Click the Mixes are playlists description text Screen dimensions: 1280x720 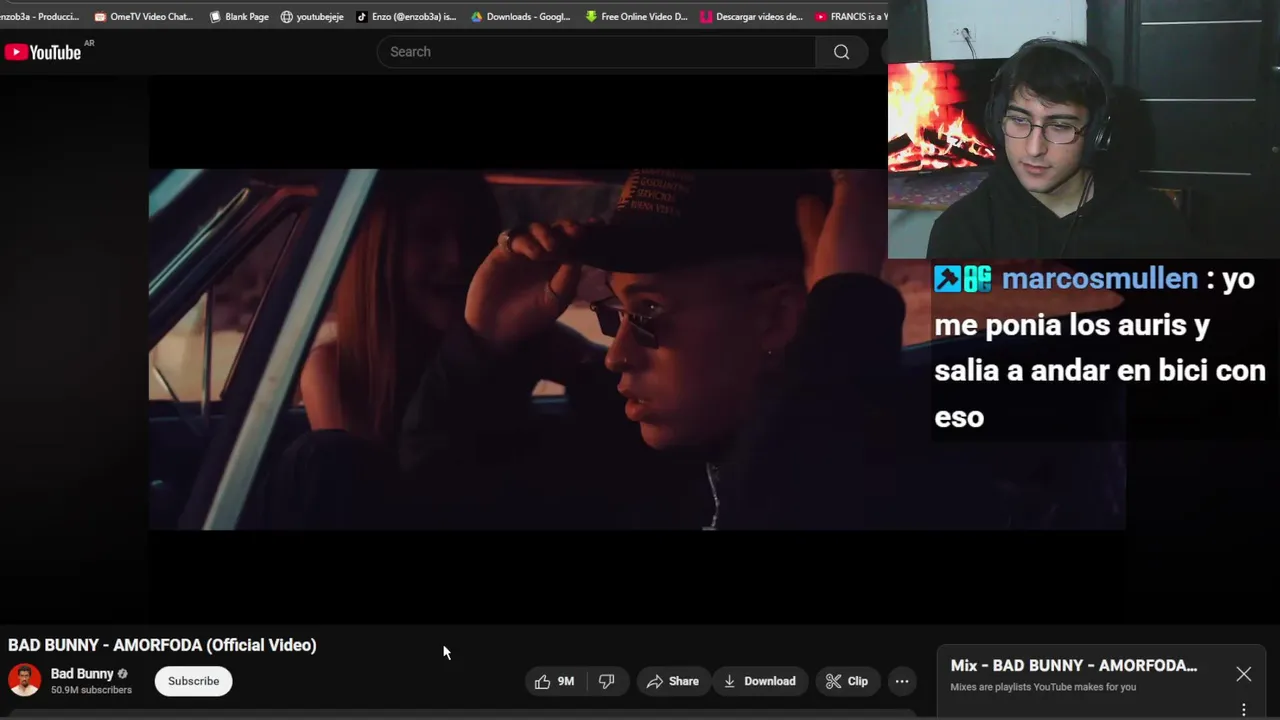coord(1043,687)
